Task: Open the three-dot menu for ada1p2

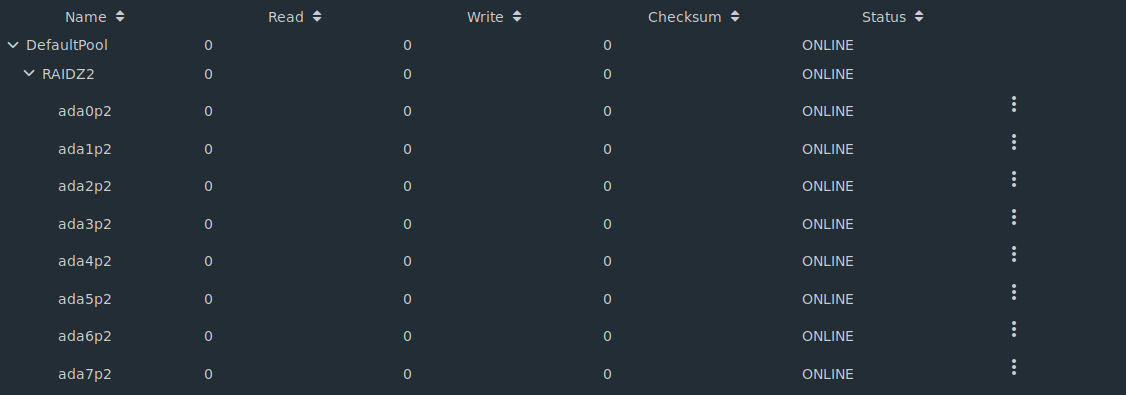Action: click(1013, 142)
